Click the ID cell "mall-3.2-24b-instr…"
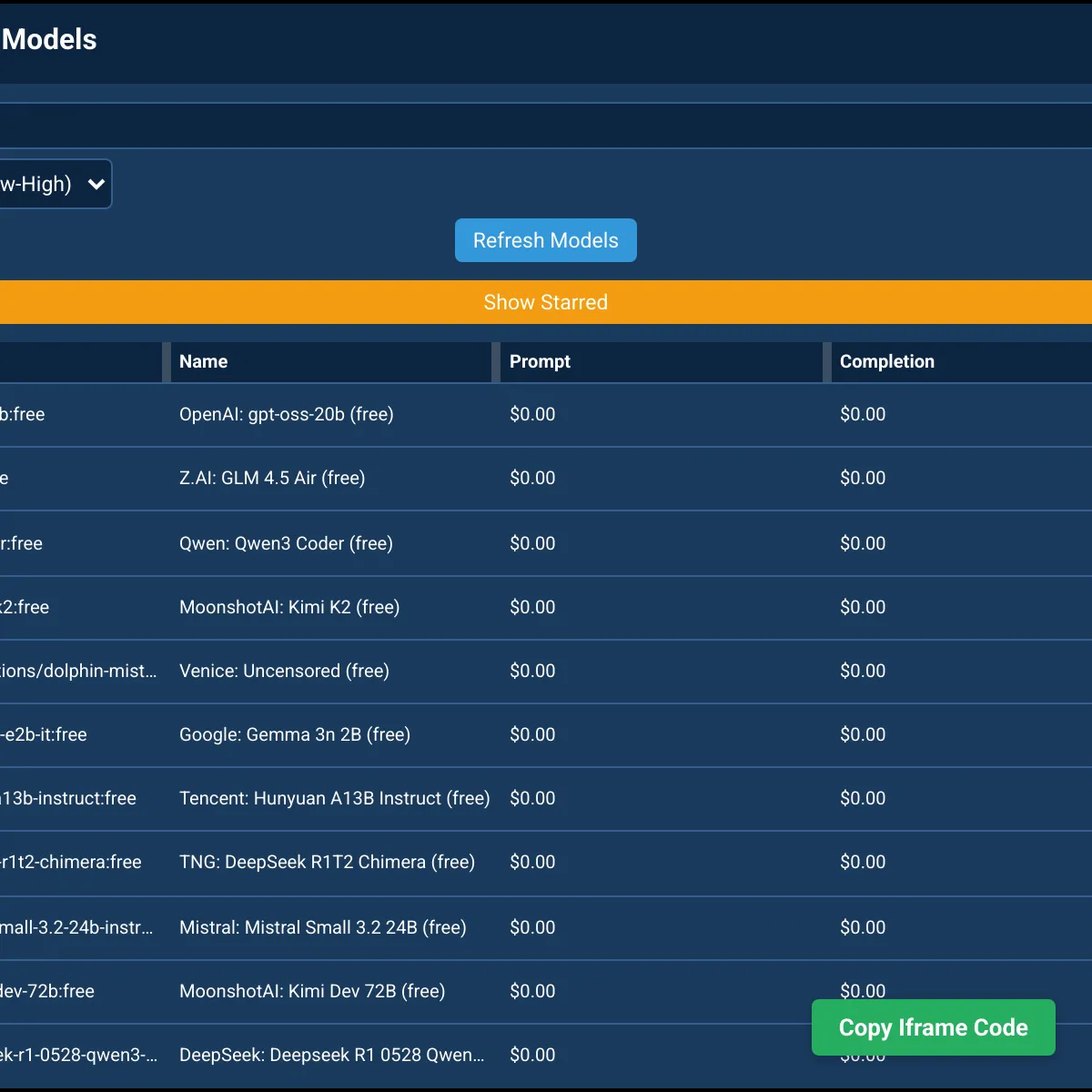The image size is (1092, 1092). pyautogui.click(x=76, y=927)
